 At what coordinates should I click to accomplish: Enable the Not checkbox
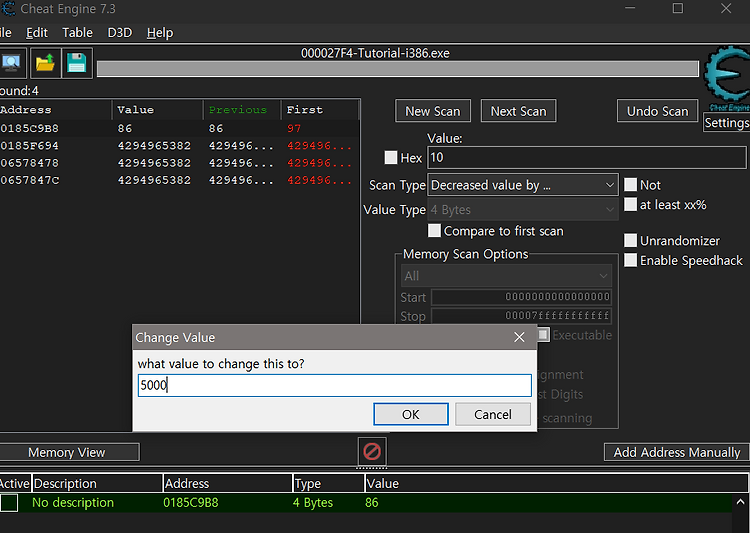coord(630,185)
